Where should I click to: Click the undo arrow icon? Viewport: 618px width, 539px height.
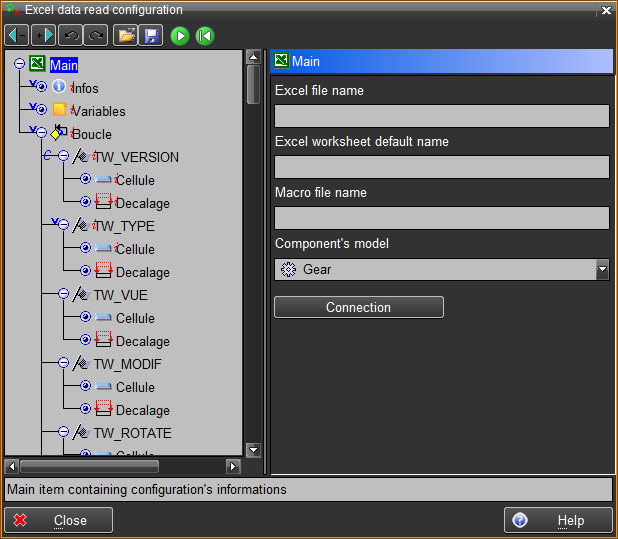(x=71, y=35)
